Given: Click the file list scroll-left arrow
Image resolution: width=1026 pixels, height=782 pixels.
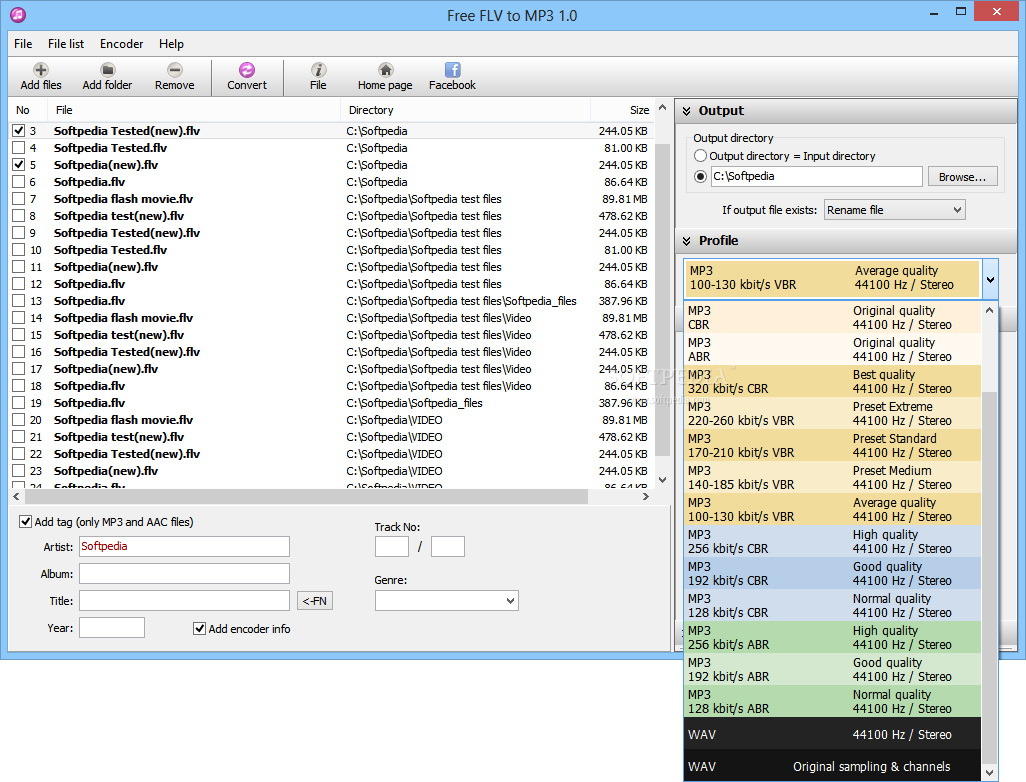Looking at the screenshot, I should coord(16,497).
